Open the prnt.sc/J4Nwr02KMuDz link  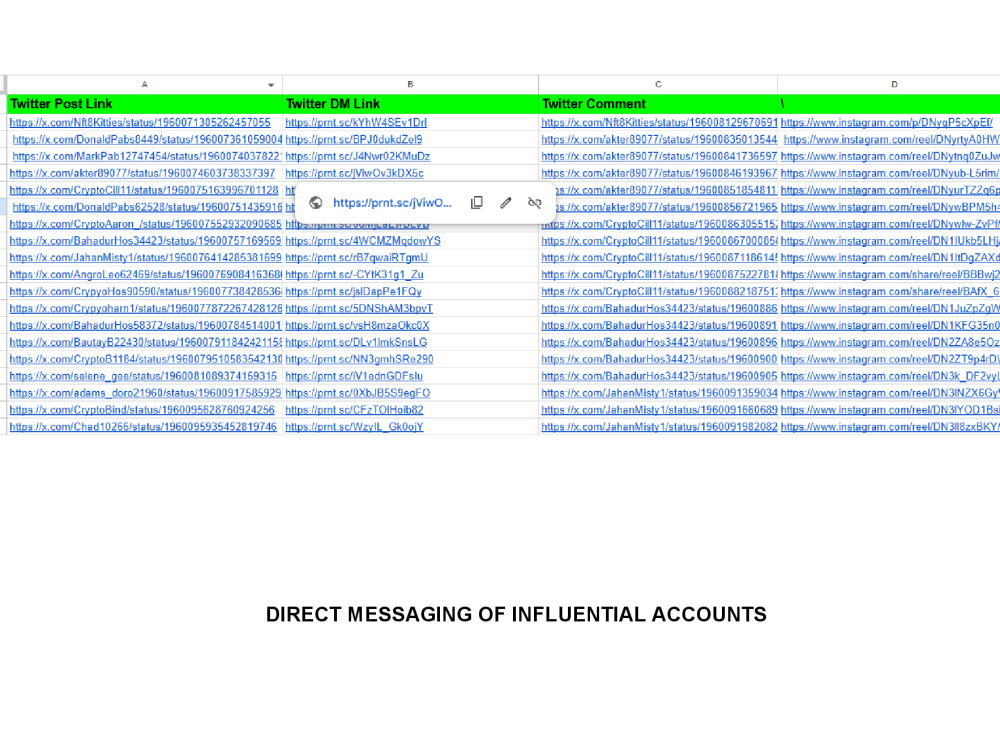358,156
